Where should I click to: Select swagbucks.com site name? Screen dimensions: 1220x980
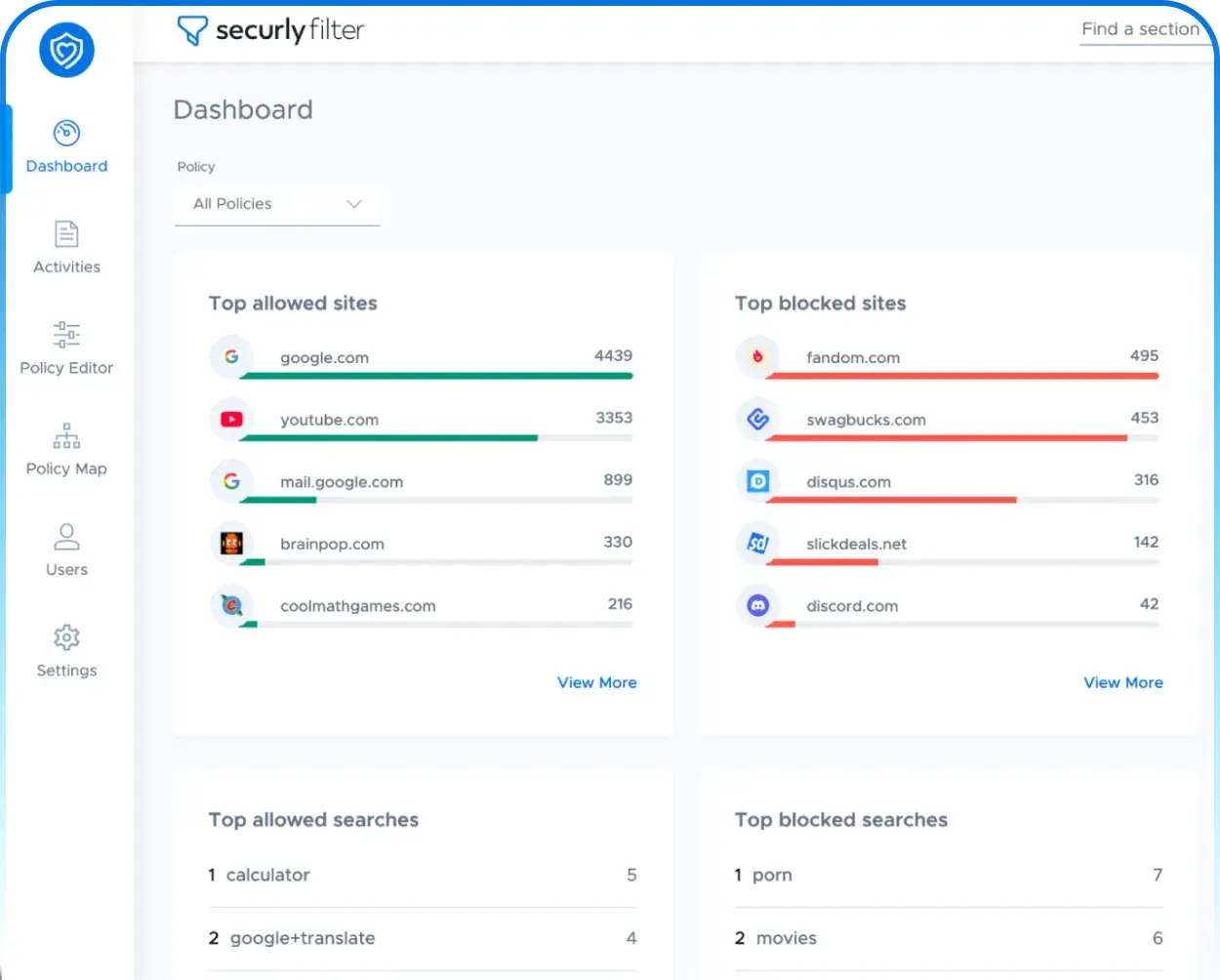coord(866,420)
